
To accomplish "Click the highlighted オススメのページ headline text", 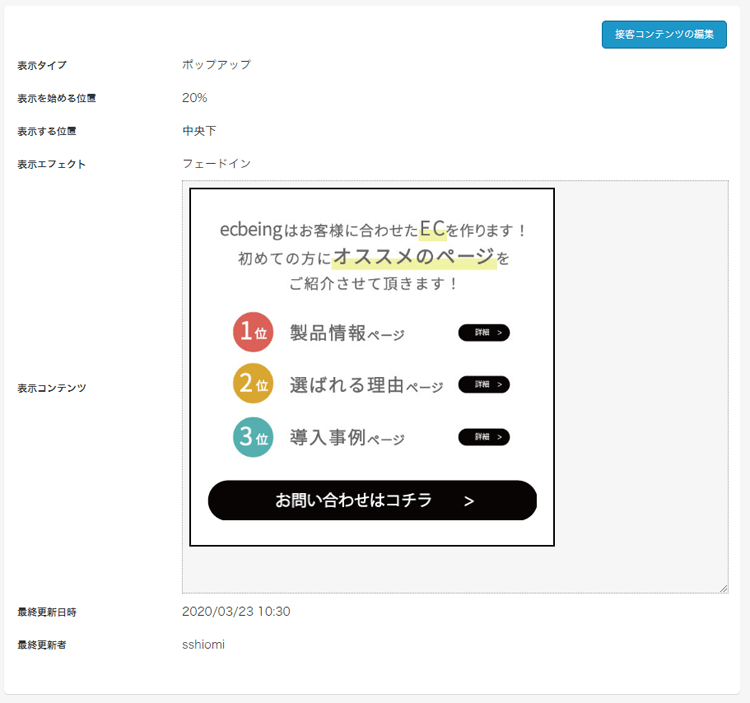I will (x=414, y=257).
